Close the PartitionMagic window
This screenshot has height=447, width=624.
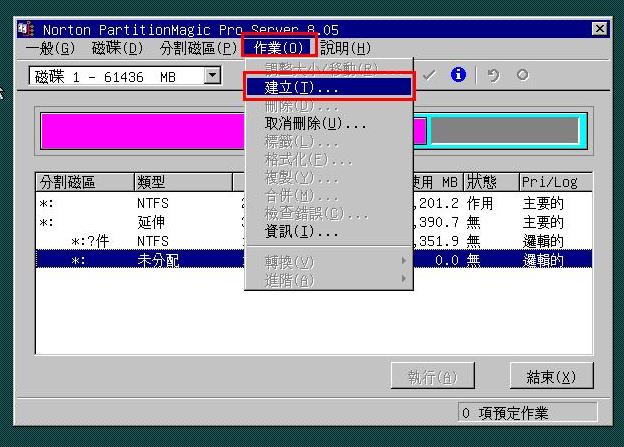599,29
